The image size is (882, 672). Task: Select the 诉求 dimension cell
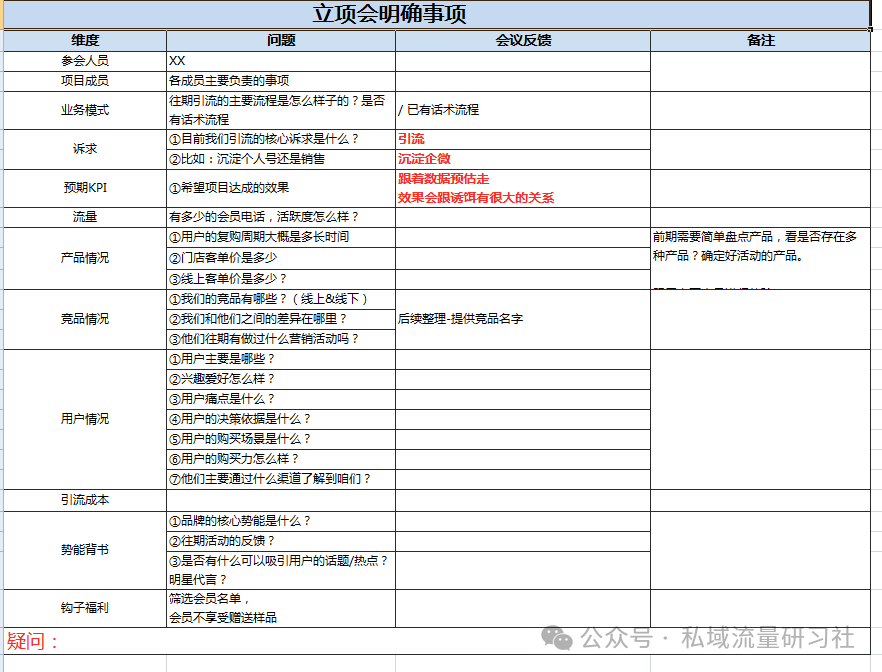pyautogui.click(x=85, y=149)
